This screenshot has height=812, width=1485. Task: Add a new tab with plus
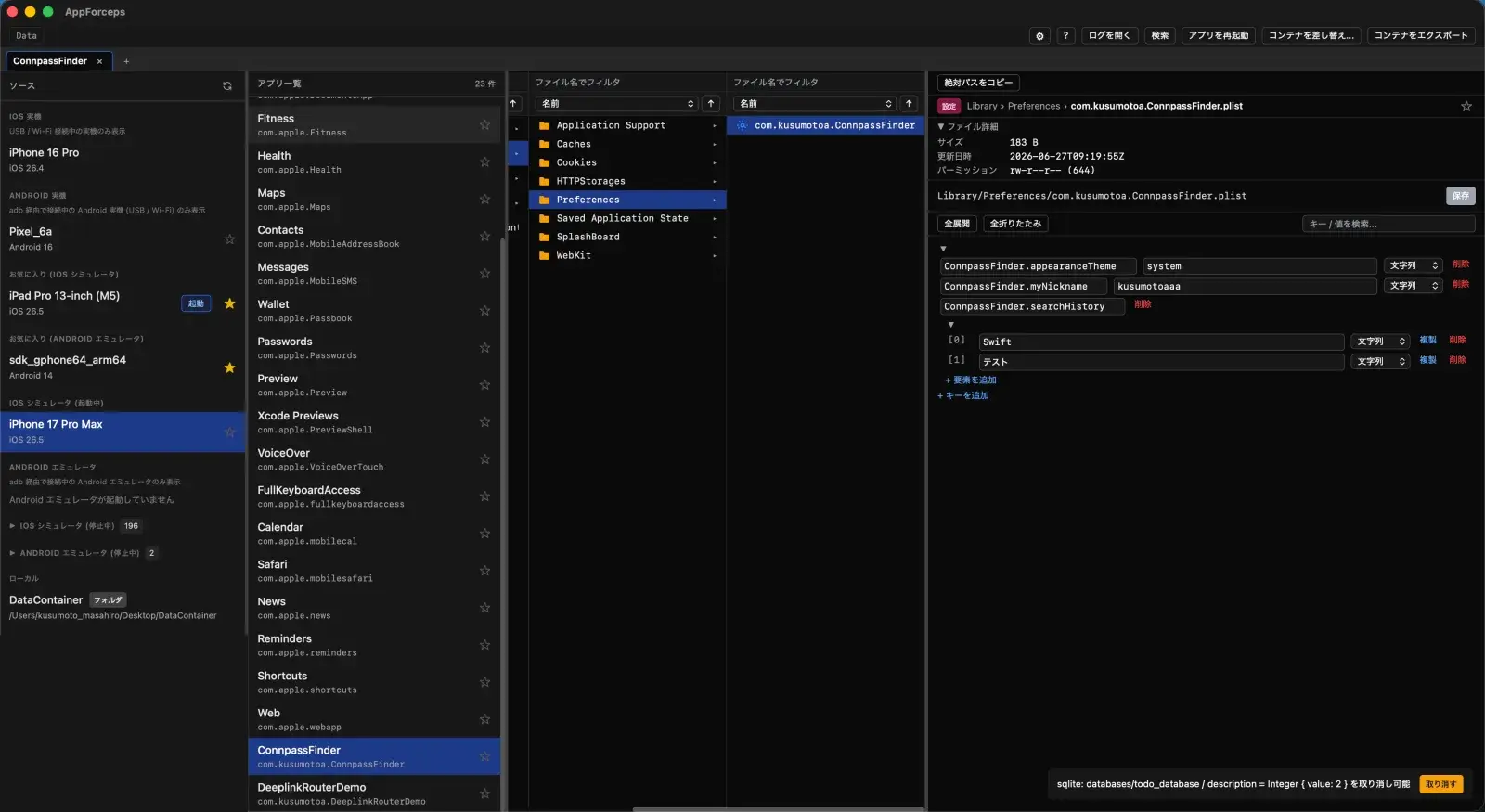126,61
